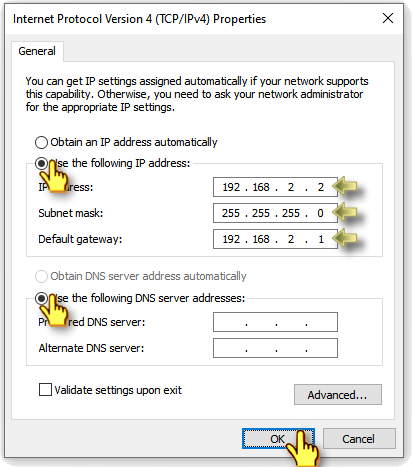Click the Subnet mask input field
412x467 pixels.
(275, 213)
